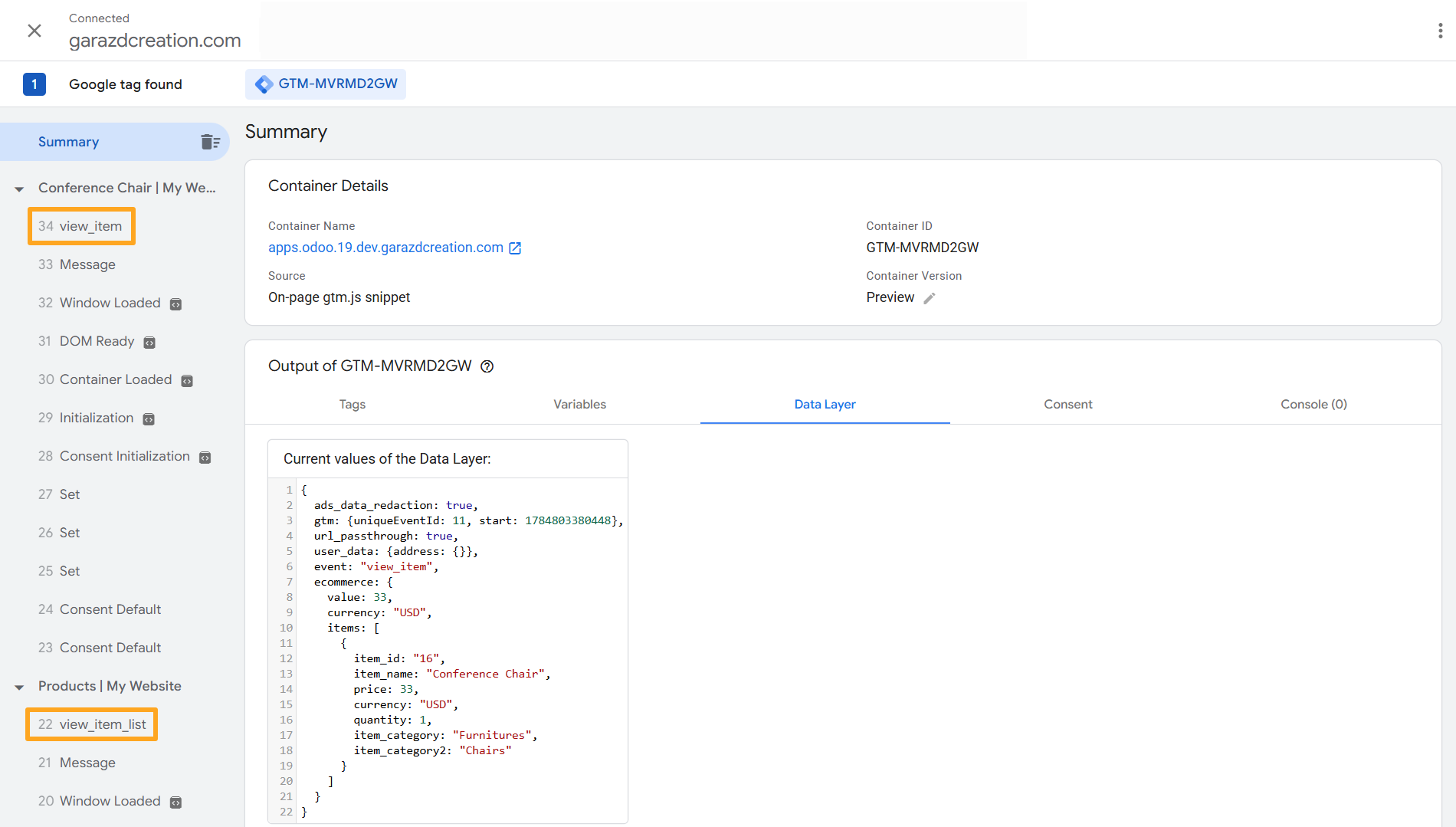Select event 30 Container Loaded
The height and width of the screenshot is (827, 1456).
click(105, 379)
